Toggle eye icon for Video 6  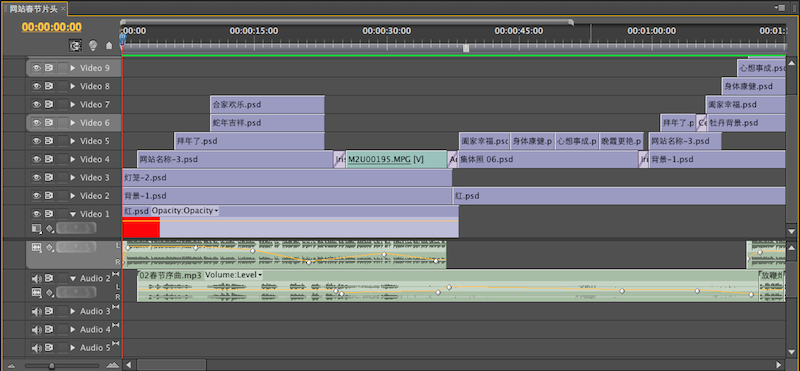[x=36, y=123]
